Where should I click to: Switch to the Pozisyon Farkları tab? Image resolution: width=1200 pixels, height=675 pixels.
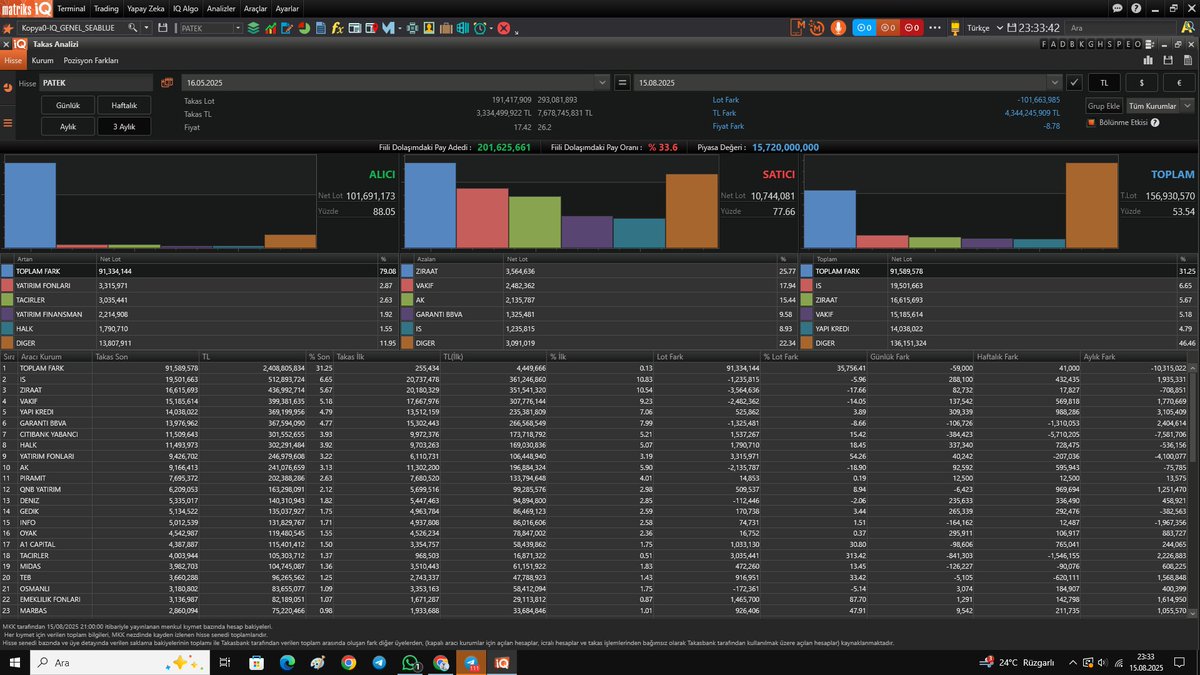[x=91, y=61]
